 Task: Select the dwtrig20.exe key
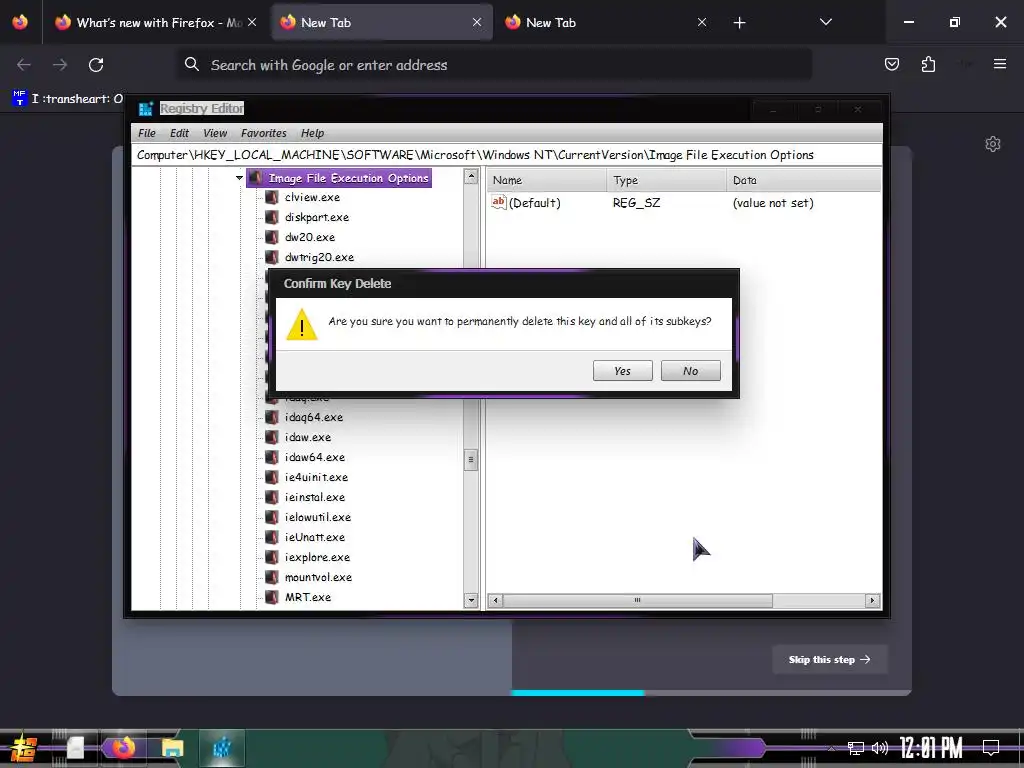coord(319,257)
